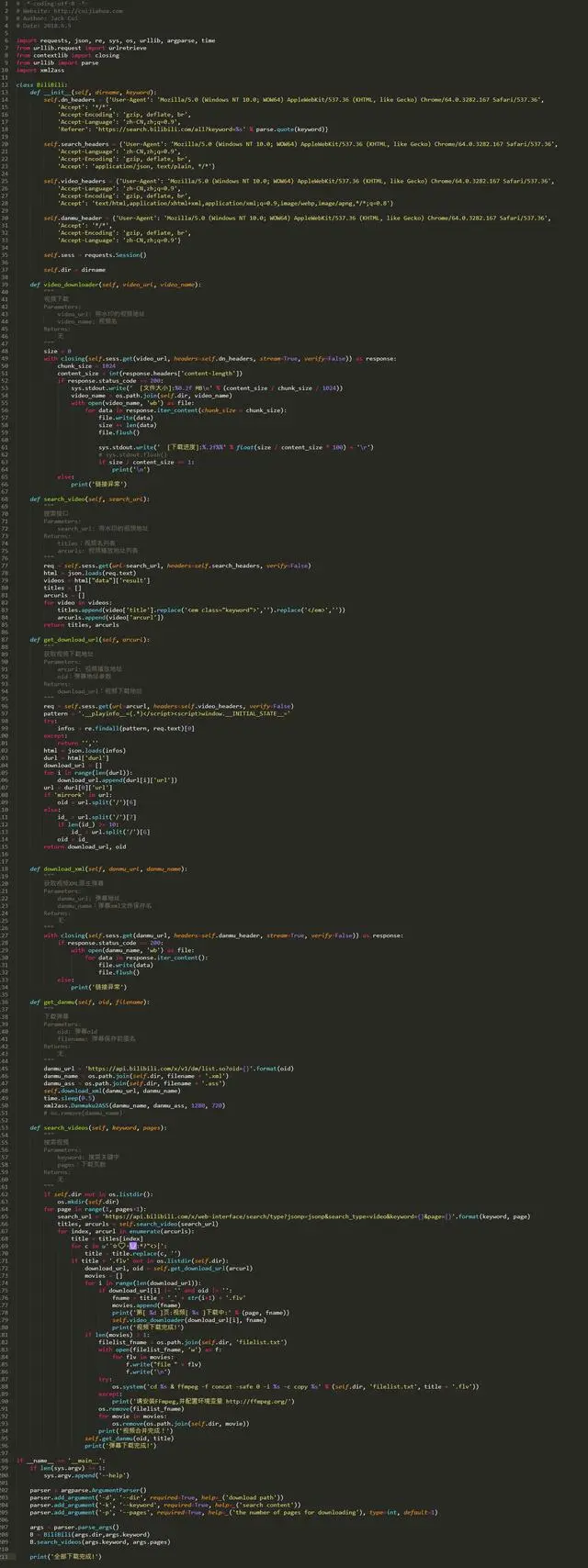Click the "sys.argv.append('--help')" line
This screenshot has height=1568, width=588.
(85, 1474)
